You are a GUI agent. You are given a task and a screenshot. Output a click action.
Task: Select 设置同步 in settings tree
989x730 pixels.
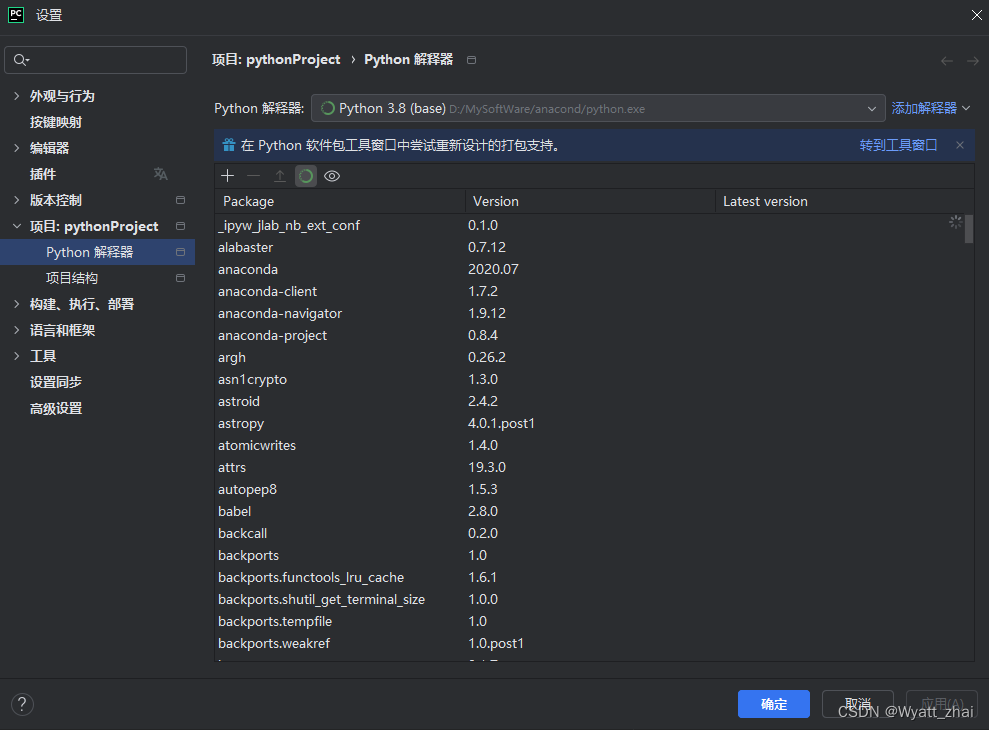56,382
